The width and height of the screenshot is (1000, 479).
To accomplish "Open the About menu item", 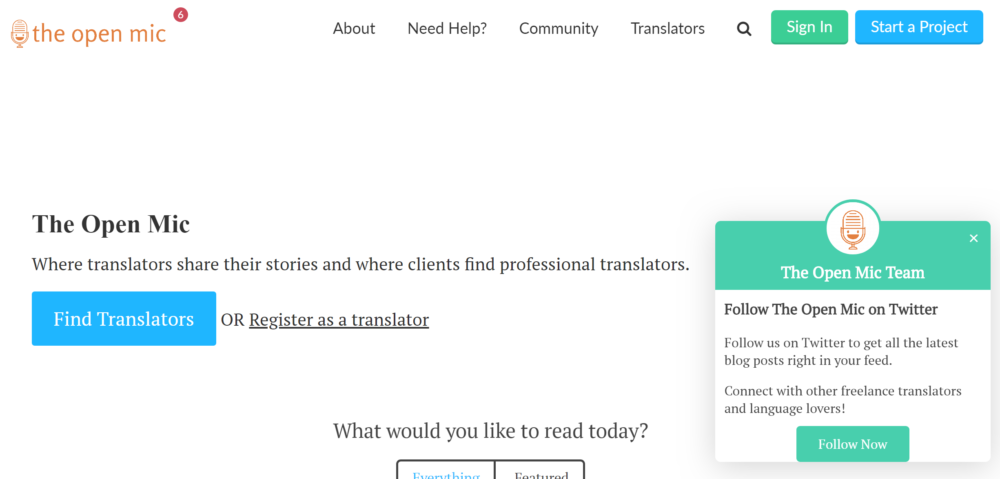I will point(354,29).
